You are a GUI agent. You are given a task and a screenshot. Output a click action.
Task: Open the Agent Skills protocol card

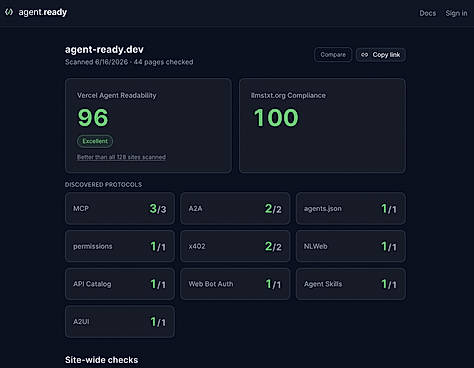[x=351, y=284]
